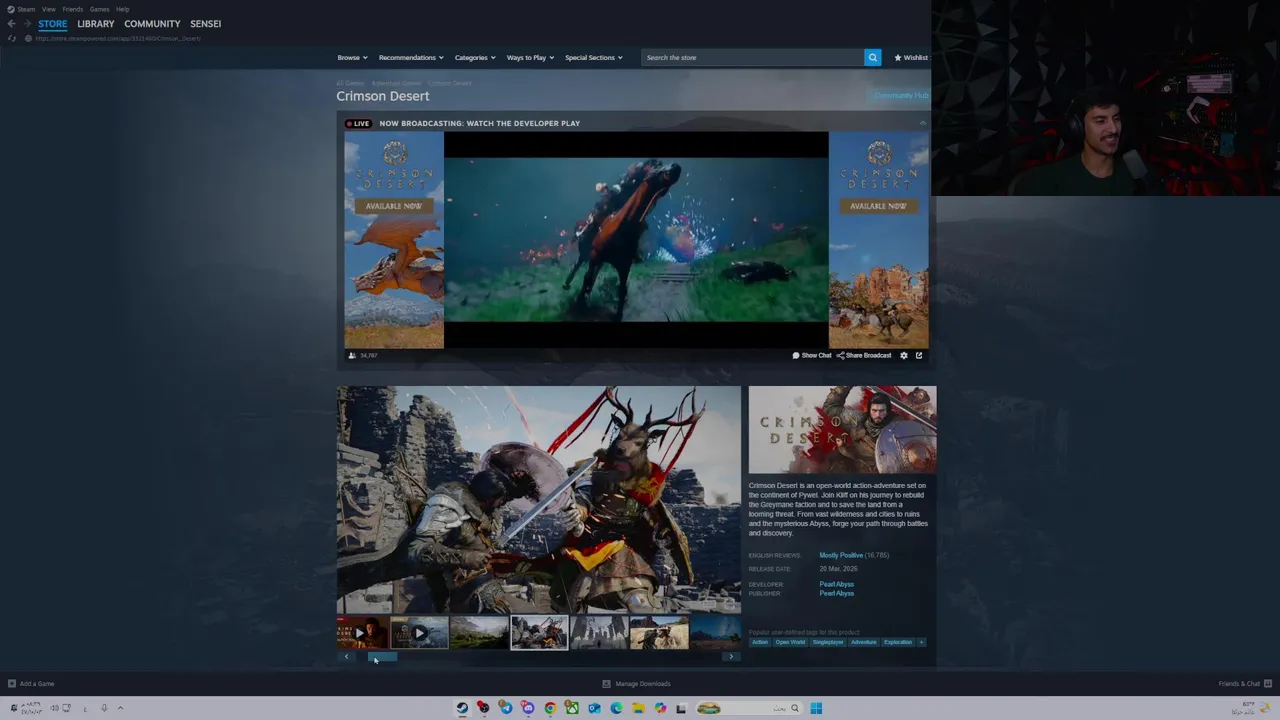The width and height of the screenshot is (1280, 720).
Task: Select the Adventure tag
Action: point(864,642)
